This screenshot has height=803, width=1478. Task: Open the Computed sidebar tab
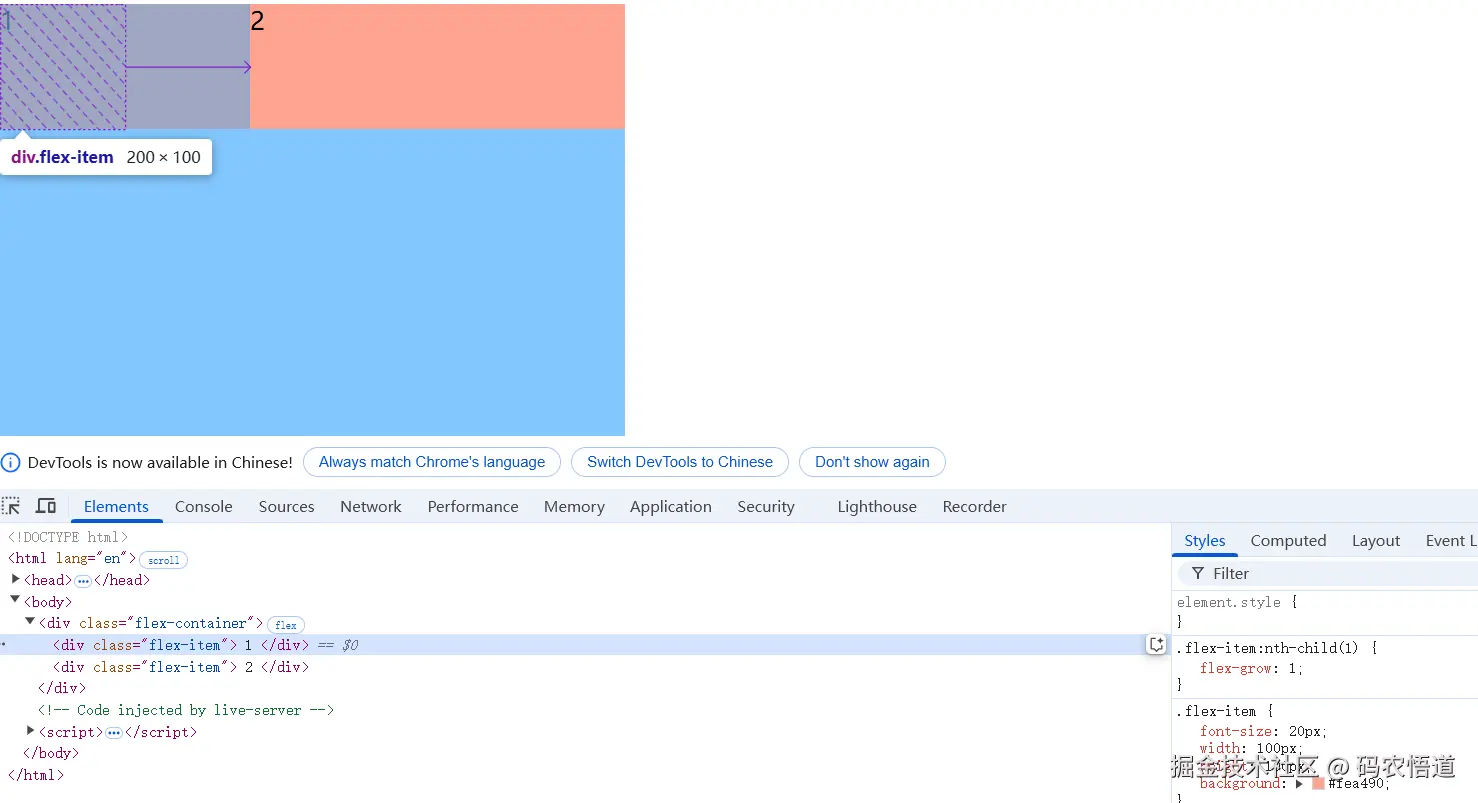click(x=1288, y=540)
